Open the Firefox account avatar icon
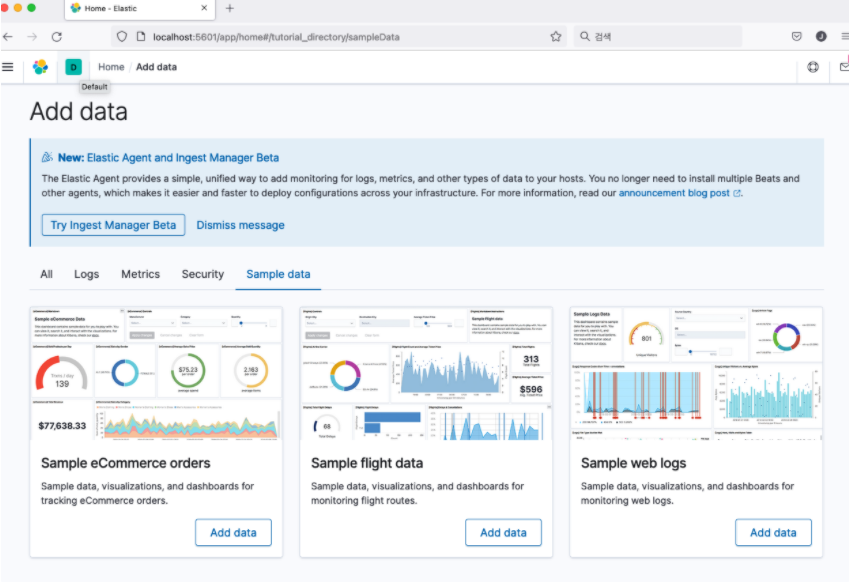 [x=821, y=36]
